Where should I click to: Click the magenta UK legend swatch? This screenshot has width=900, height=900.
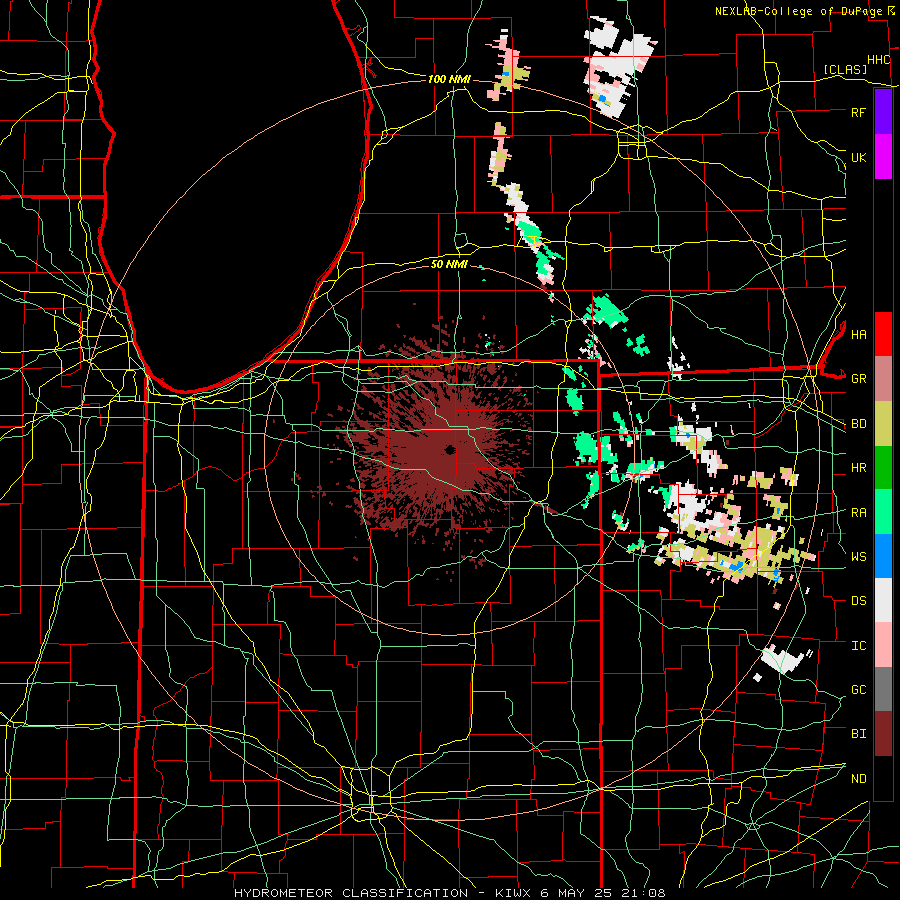pyautogui.click(x=883, y=157)
